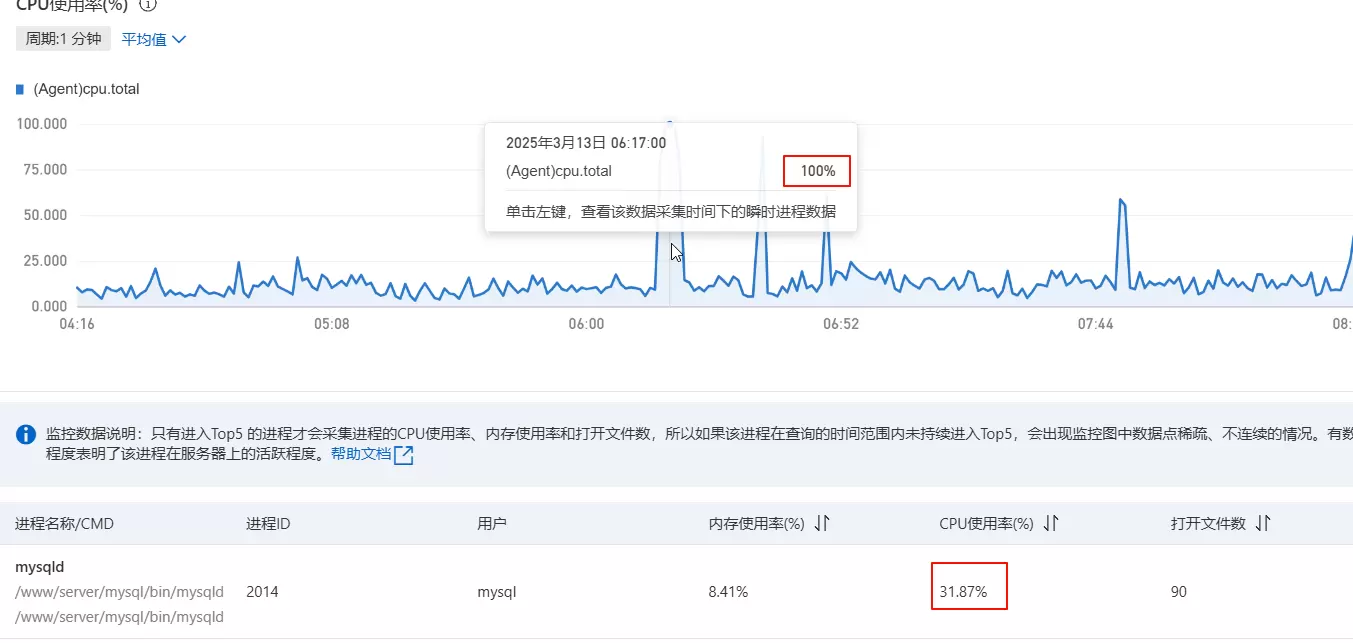Click the chart data point at the cursor
This screenshot has height=643, width=1353.
(x=670, y=123)
